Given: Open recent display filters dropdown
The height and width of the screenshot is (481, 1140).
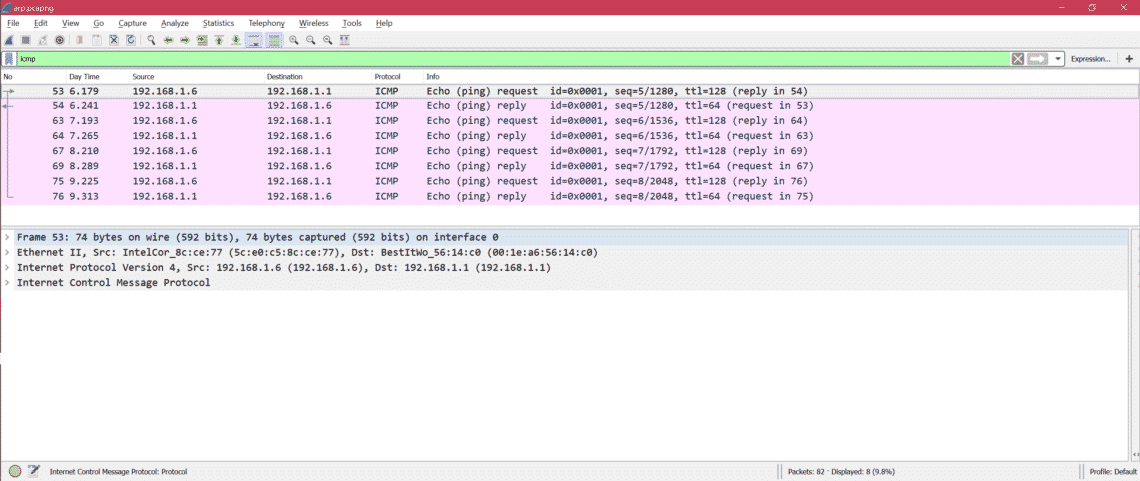Looking at the screenshot, I should [x=1058, y=59].
